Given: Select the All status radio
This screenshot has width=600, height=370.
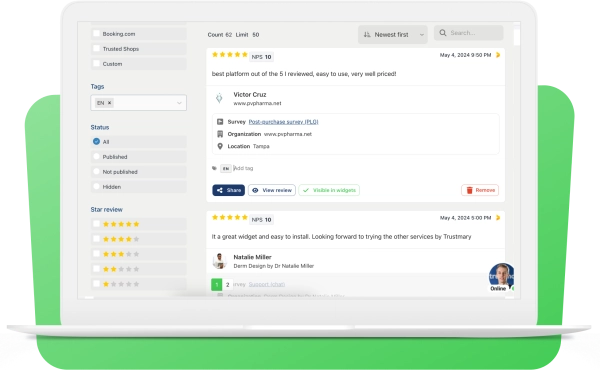Looking at the screenshot, I should click(x=96, y=142).
